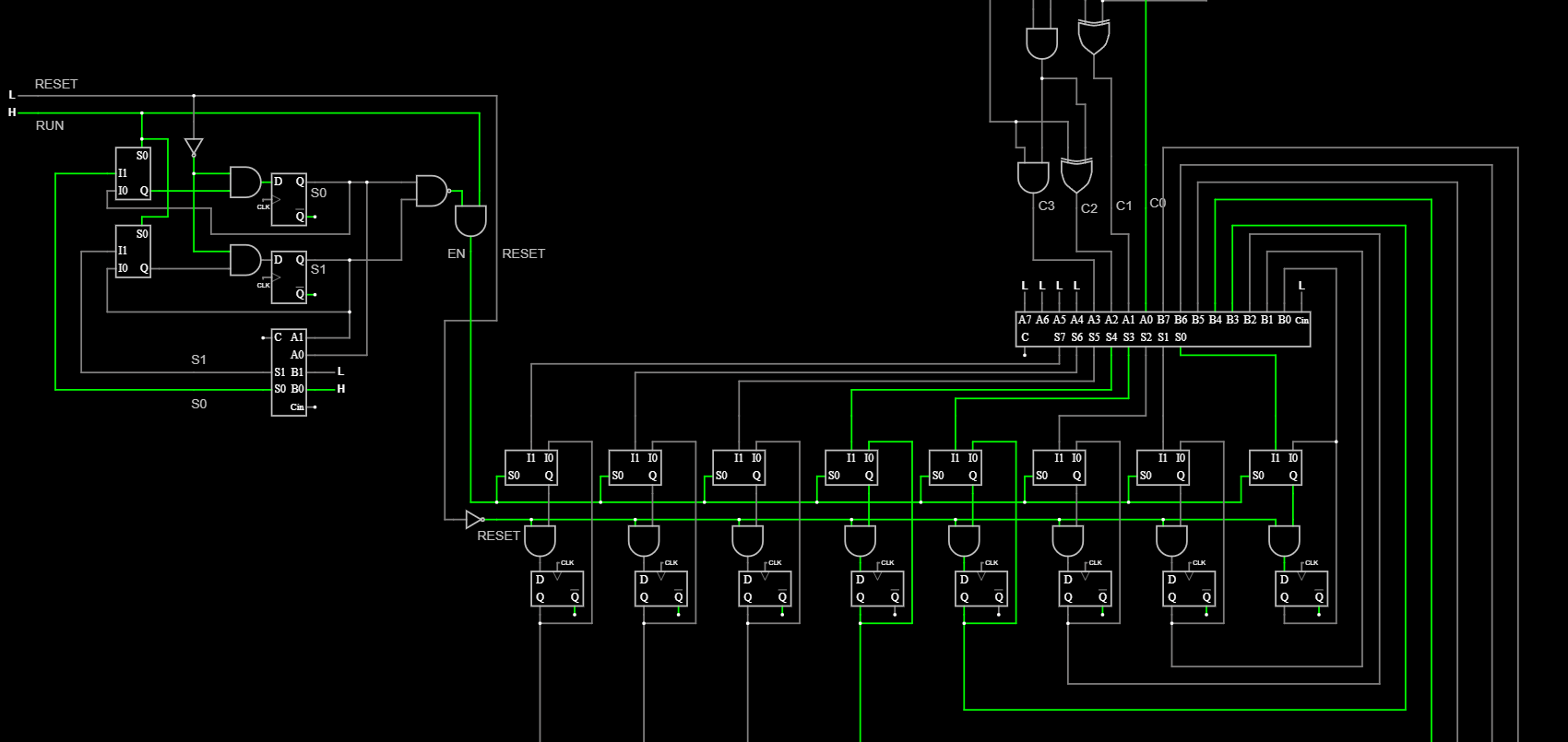
Task: Select the upper multiplexer beside the RUN line
Action: click(133, 173)
